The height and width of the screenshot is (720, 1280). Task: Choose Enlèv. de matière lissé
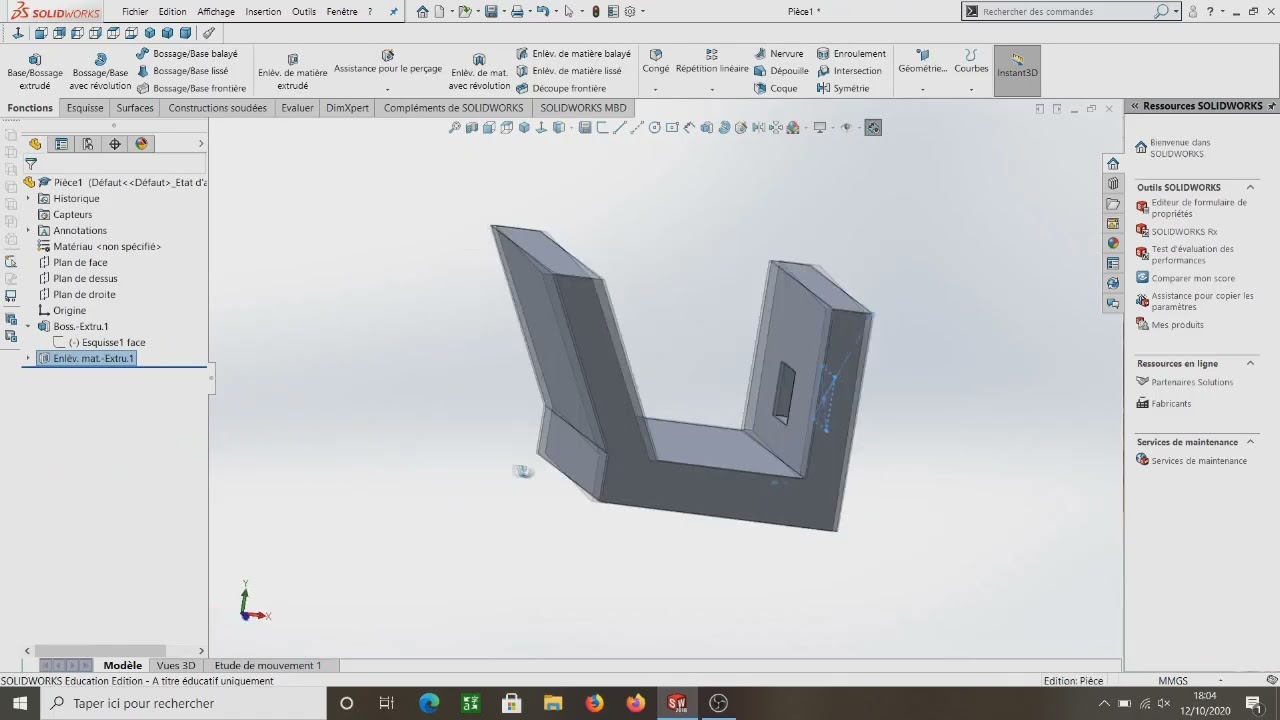click(x=568, y=71)
